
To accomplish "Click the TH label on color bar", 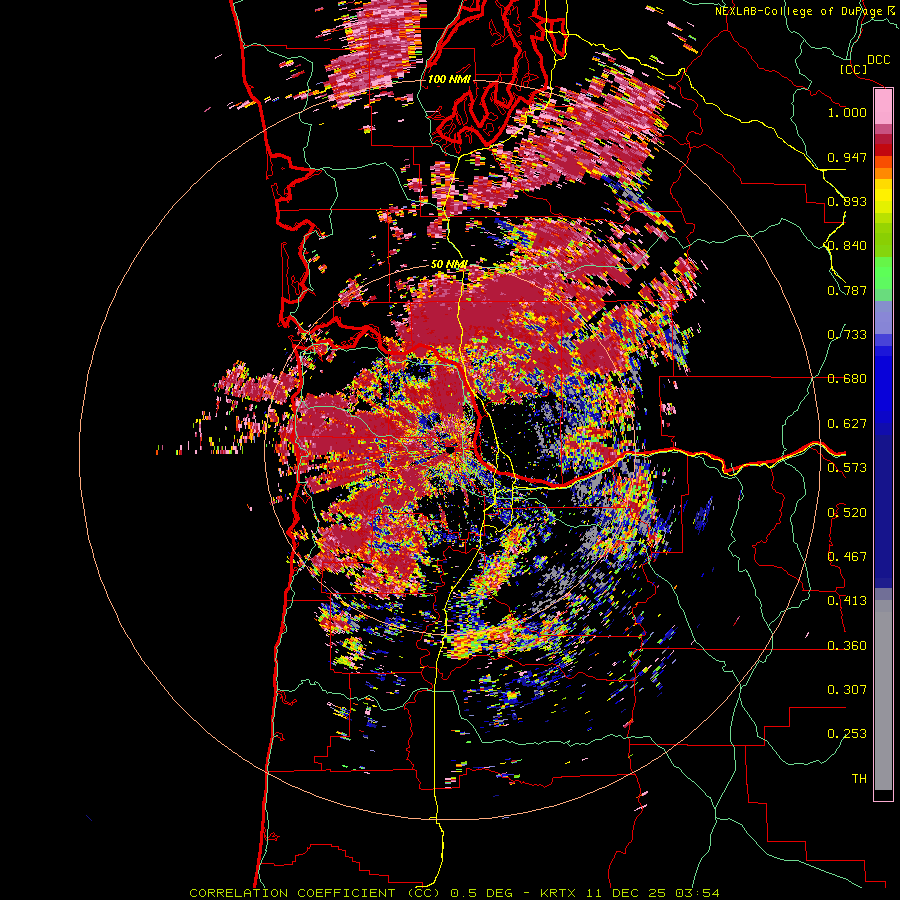I will tap(859, 779).
